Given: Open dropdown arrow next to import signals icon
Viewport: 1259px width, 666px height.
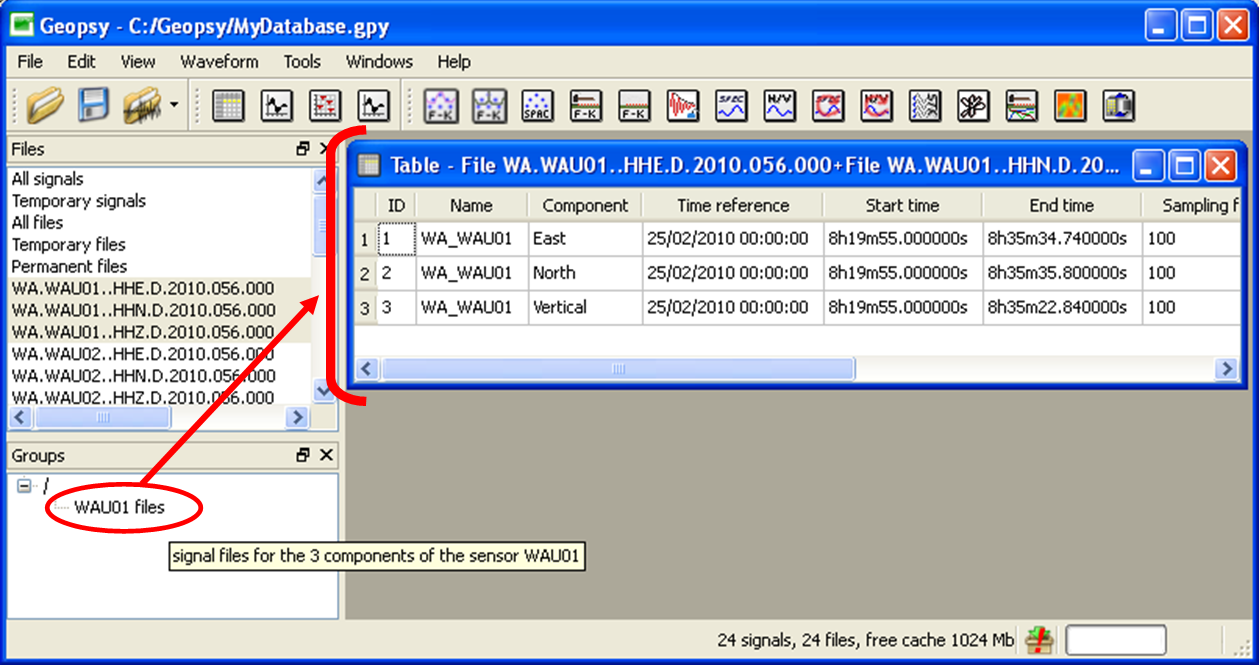Looking at the screenshot, I should (x=174, y=105).
